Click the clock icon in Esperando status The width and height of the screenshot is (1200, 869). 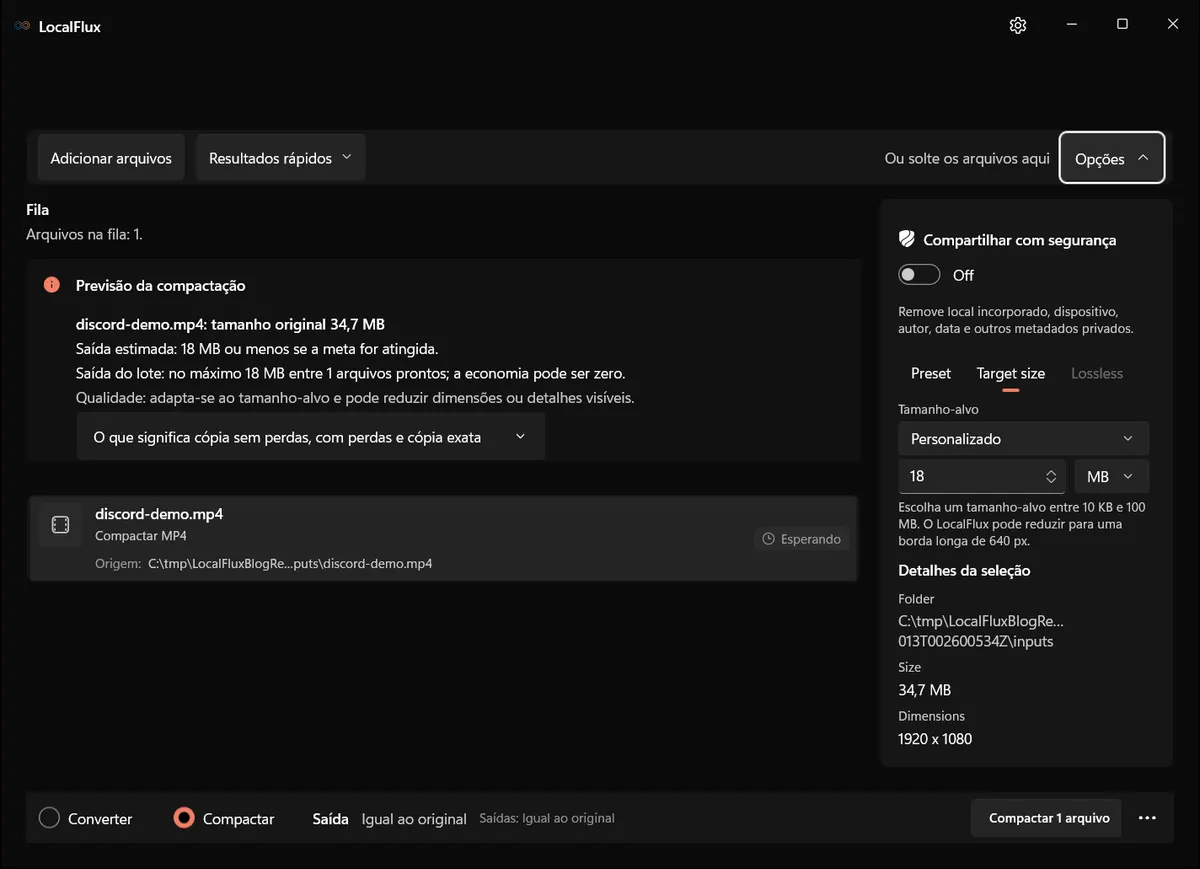pyautogui.click(x=768, y=539)
